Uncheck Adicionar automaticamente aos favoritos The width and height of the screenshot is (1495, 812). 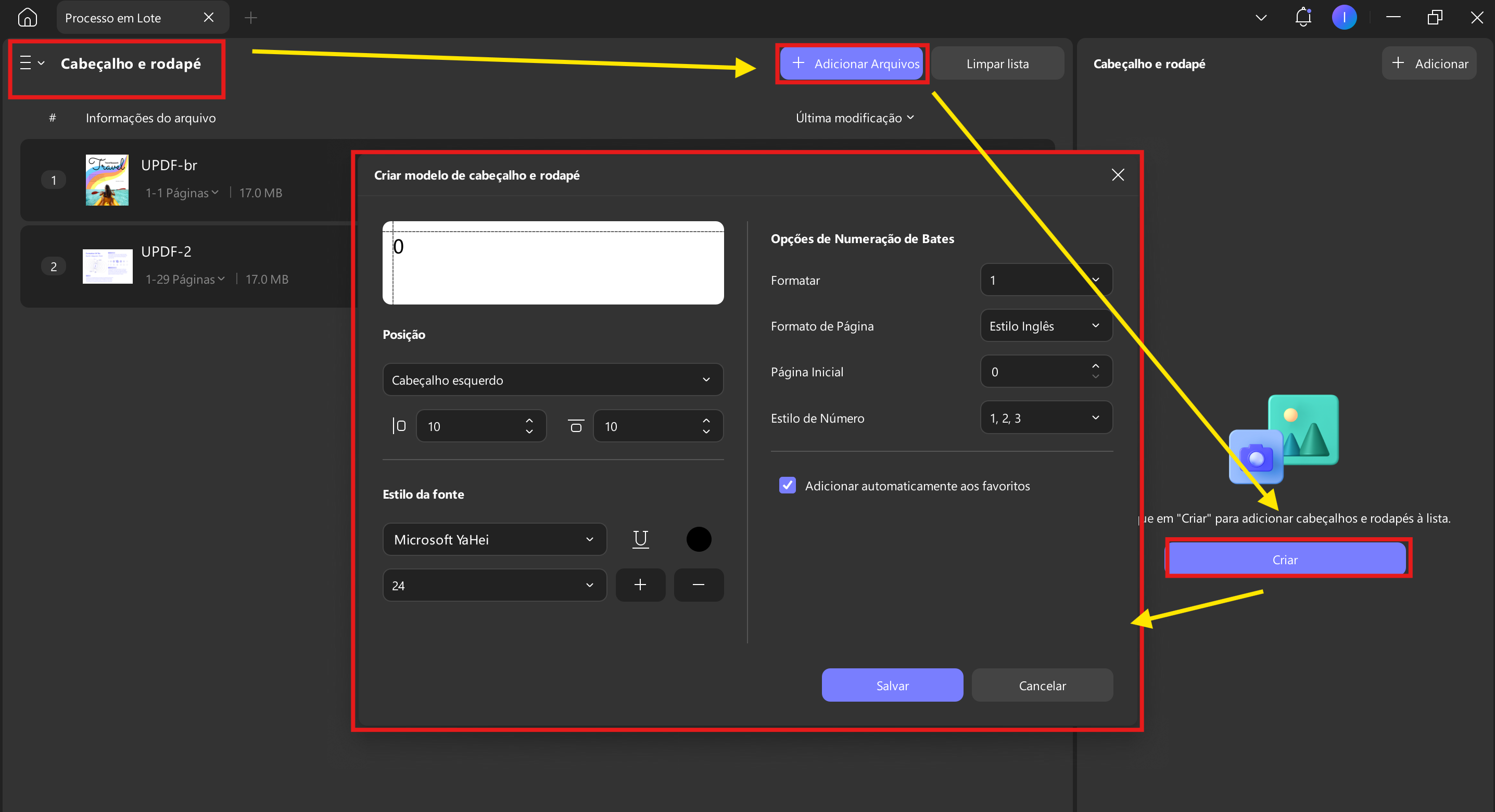click(x=787, y=485)
